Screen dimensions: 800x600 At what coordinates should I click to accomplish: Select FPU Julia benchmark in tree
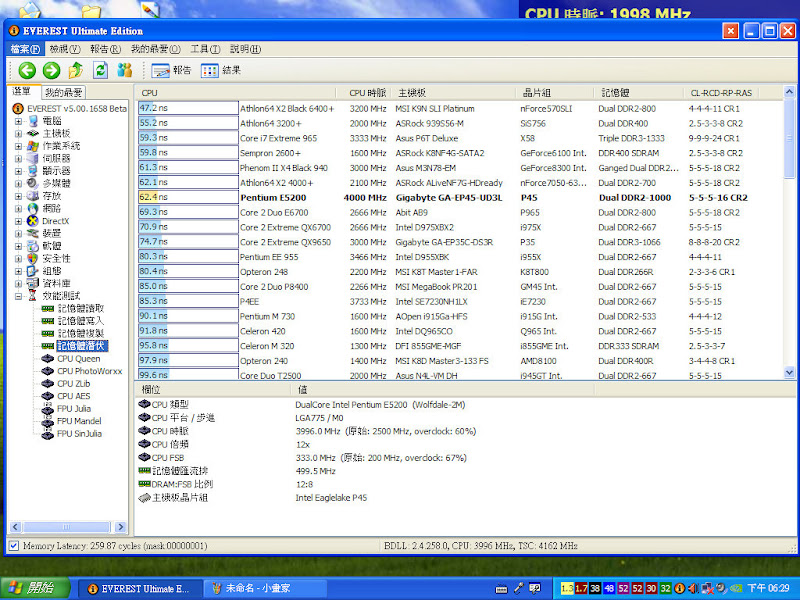click(x=73, y=408)
